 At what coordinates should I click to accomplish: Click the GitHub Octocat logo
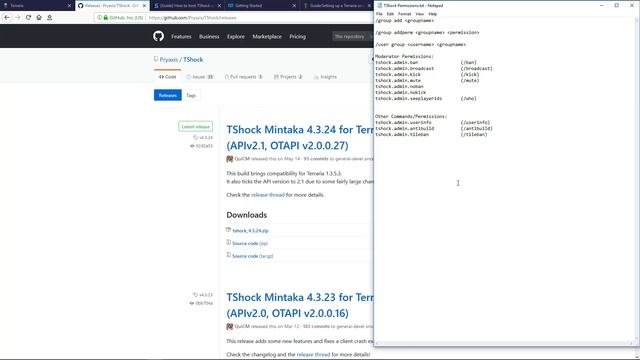coord(158,36)
